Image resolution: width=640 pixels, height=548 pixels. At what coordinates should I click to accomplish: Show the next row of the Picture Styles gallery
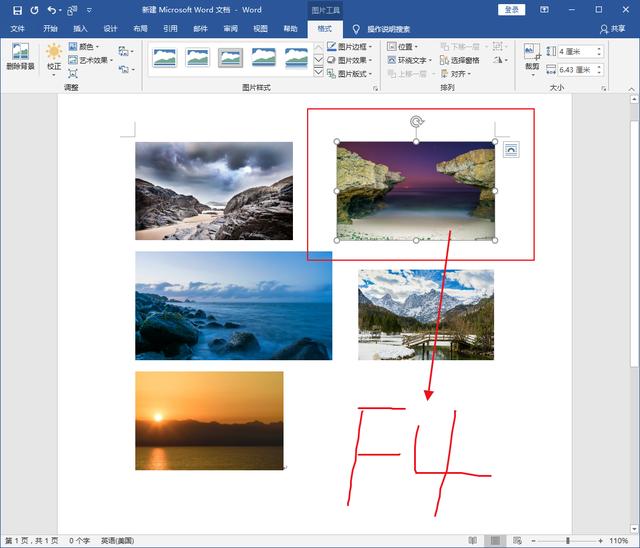(x=319, y=60)
